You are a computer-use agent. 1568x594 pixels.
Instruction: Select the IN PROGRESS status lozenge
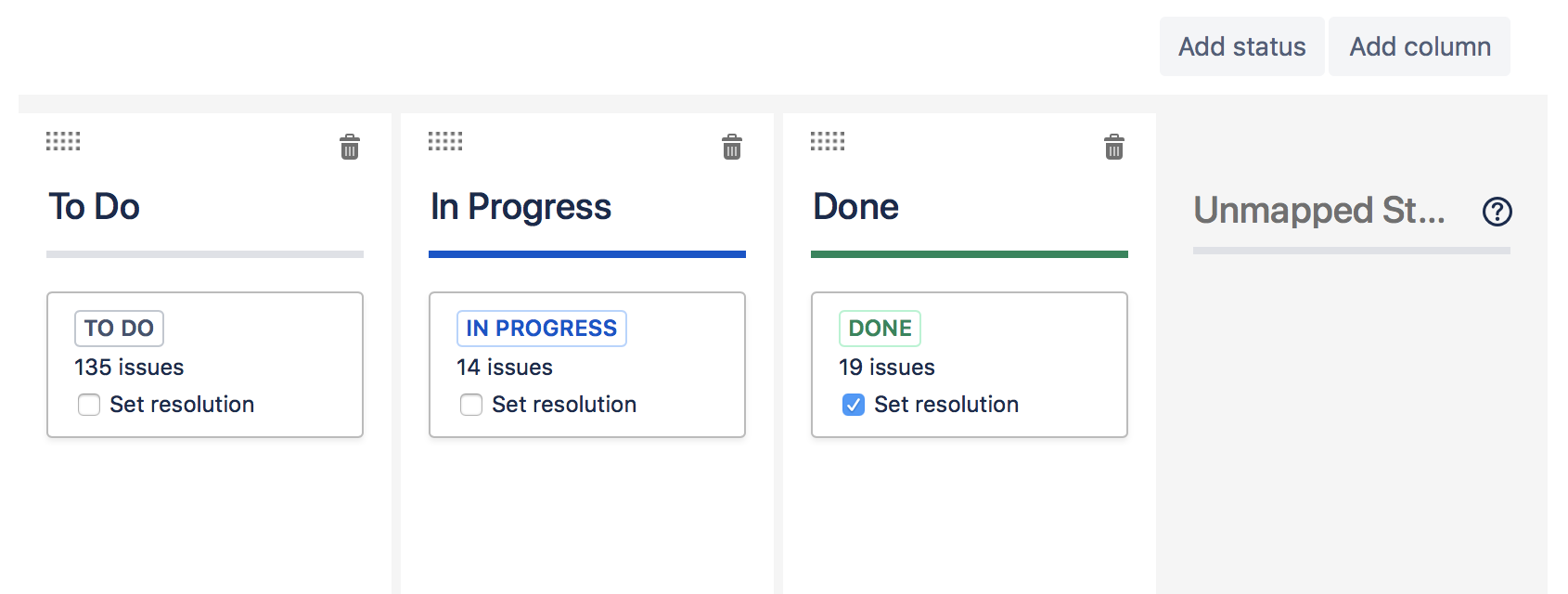(541, 328)
